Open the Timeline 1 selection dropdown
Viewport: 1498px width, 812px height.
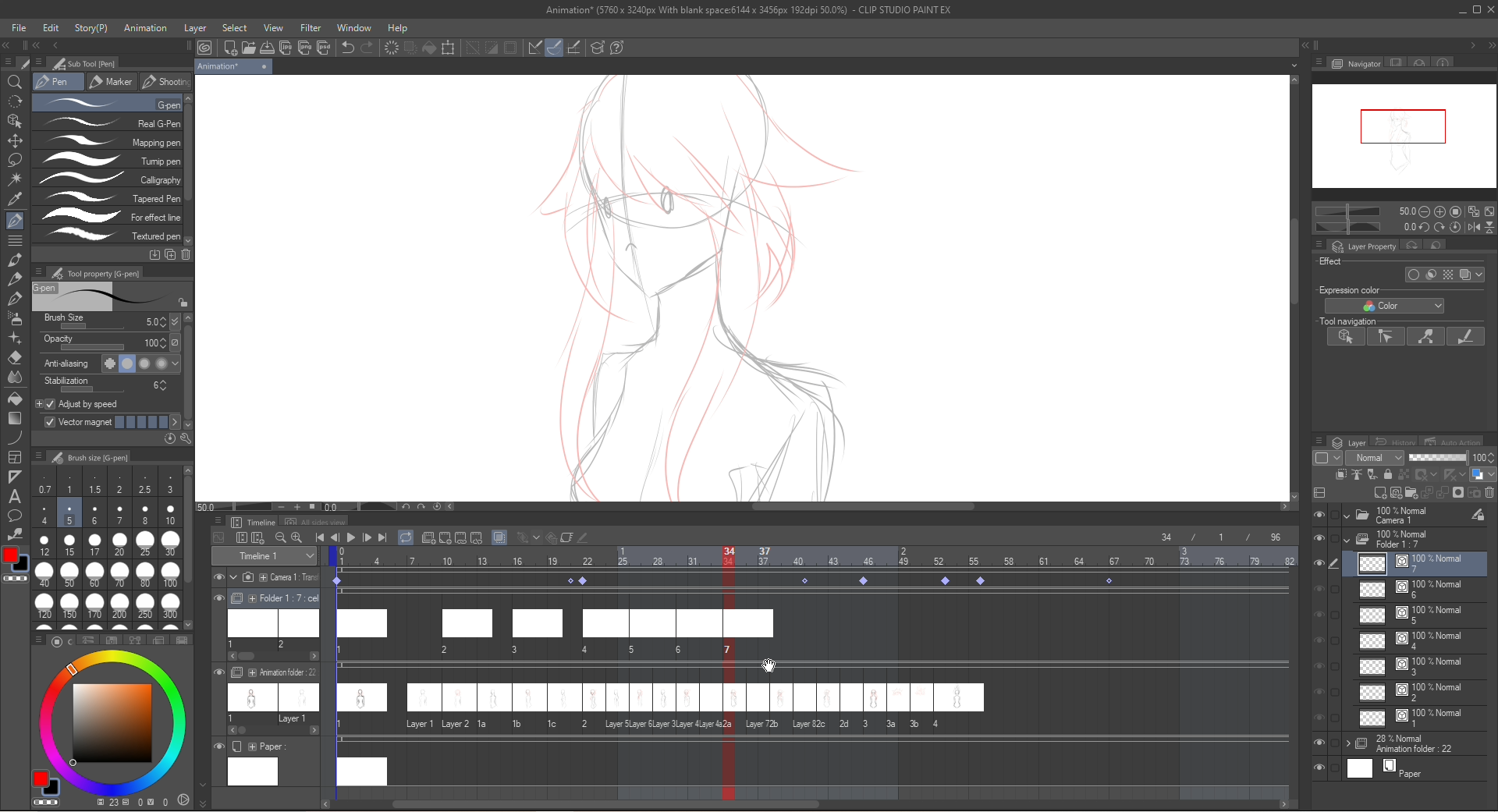pos(264,556)
